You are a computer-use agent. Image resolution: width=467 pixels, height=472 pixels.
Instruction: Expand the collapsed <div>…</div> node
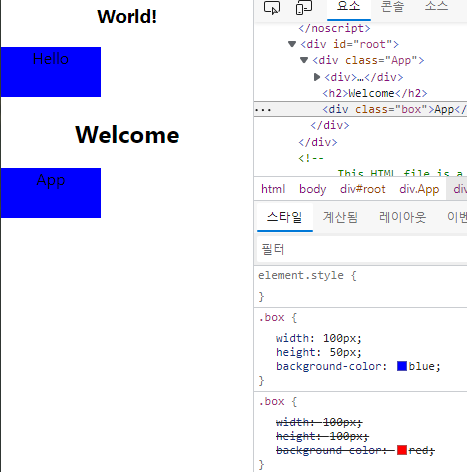tap(317, 77)
